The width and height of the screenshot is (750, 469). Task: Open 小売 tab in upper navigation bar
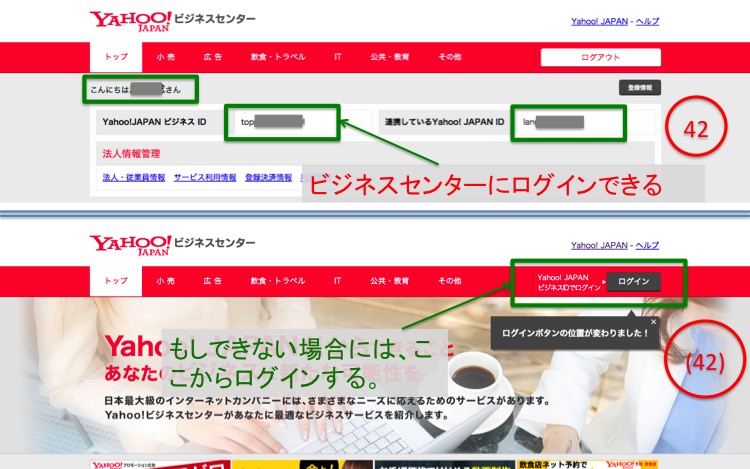pos(165,57)
